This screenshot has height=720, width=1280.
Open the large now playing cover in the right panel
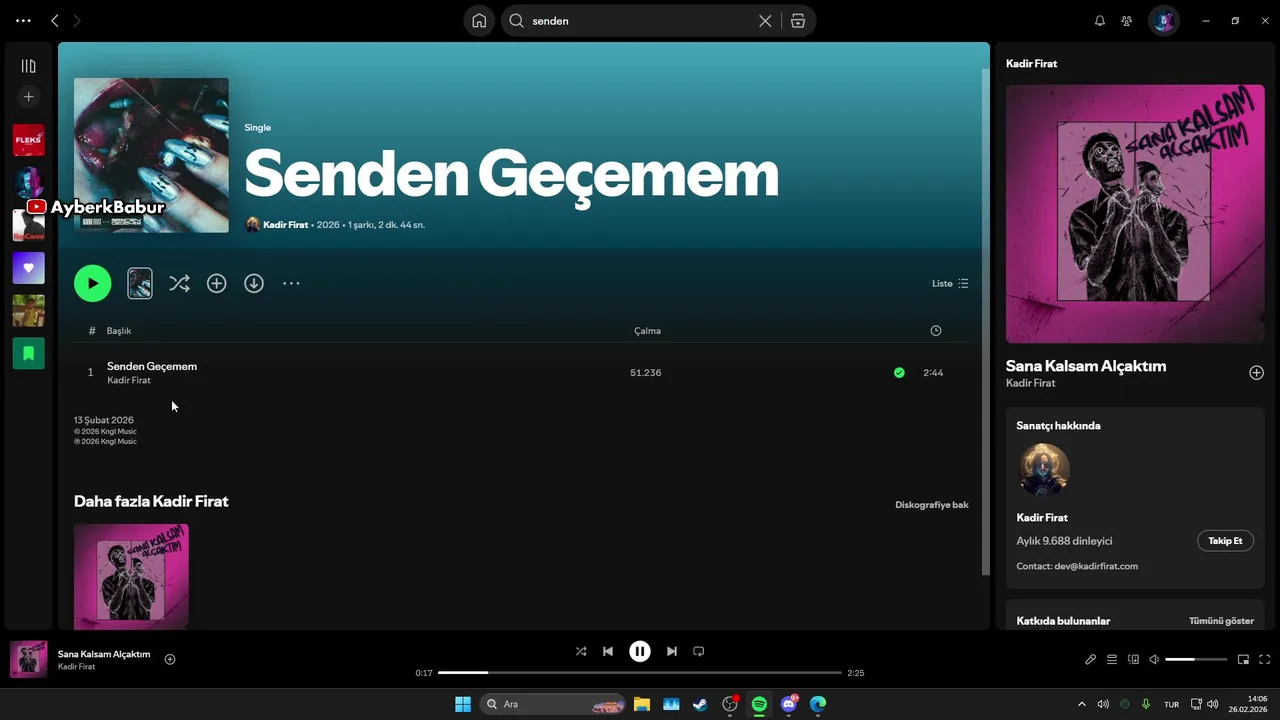coord(1135,214)
